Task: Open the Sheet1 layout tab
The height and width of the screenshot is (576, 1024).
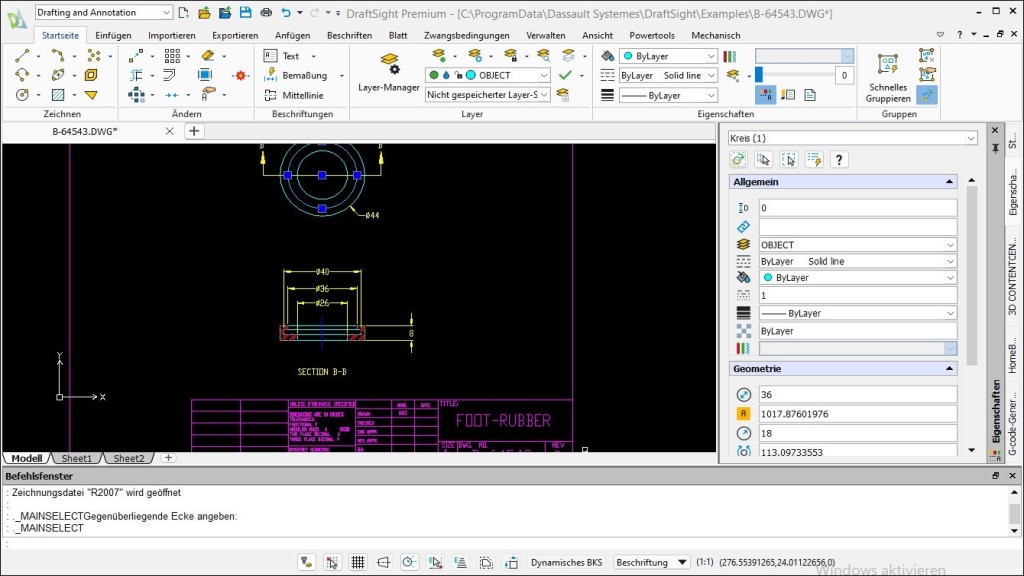Action: [x=77, y=458]
